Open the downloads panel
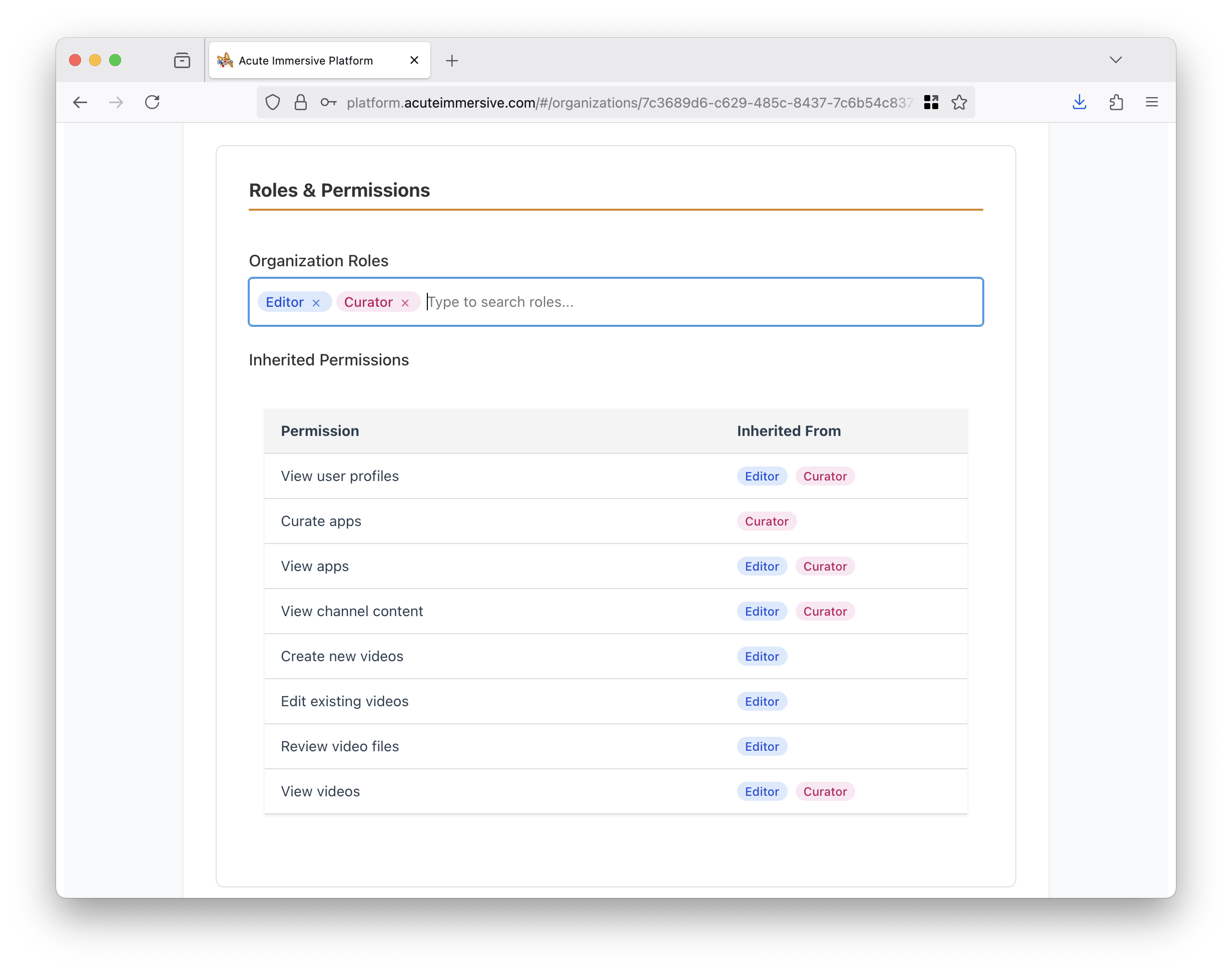1232x972 pixels. [1079, 103]
